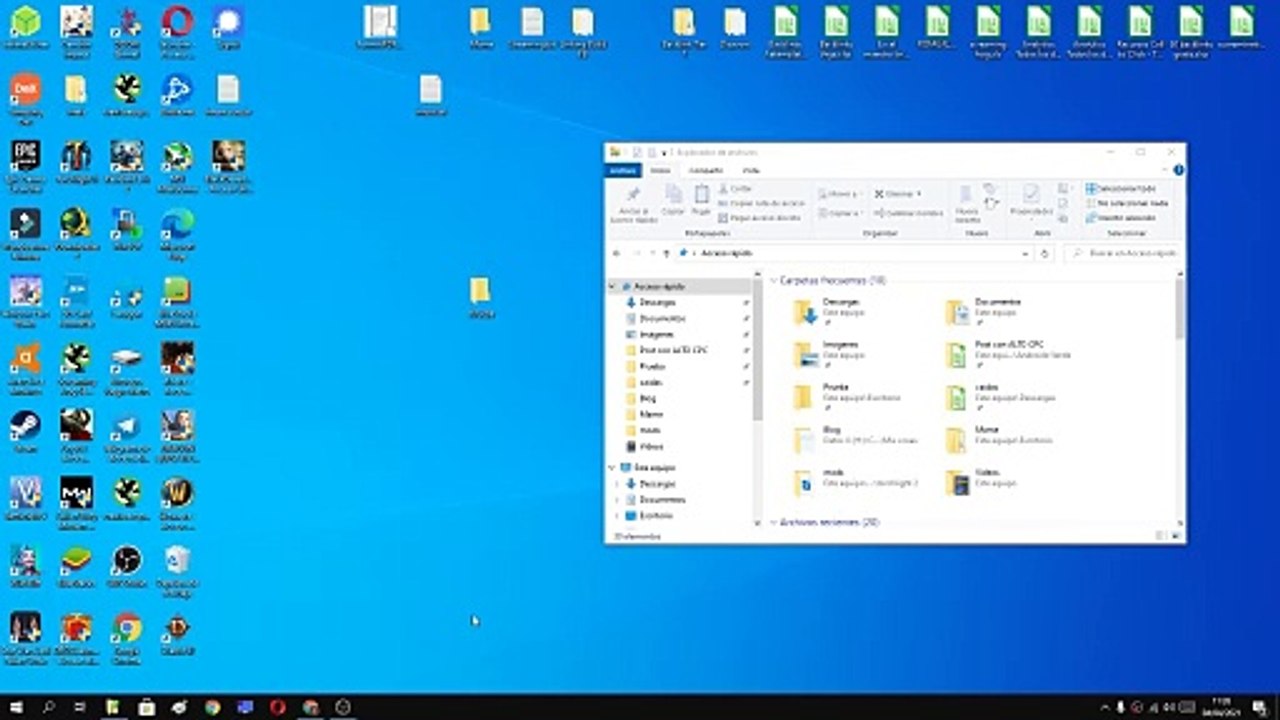Select the Epic Games Launcher desktop icon
Viewport: 1280px width, 720px height.
point(25,165)
